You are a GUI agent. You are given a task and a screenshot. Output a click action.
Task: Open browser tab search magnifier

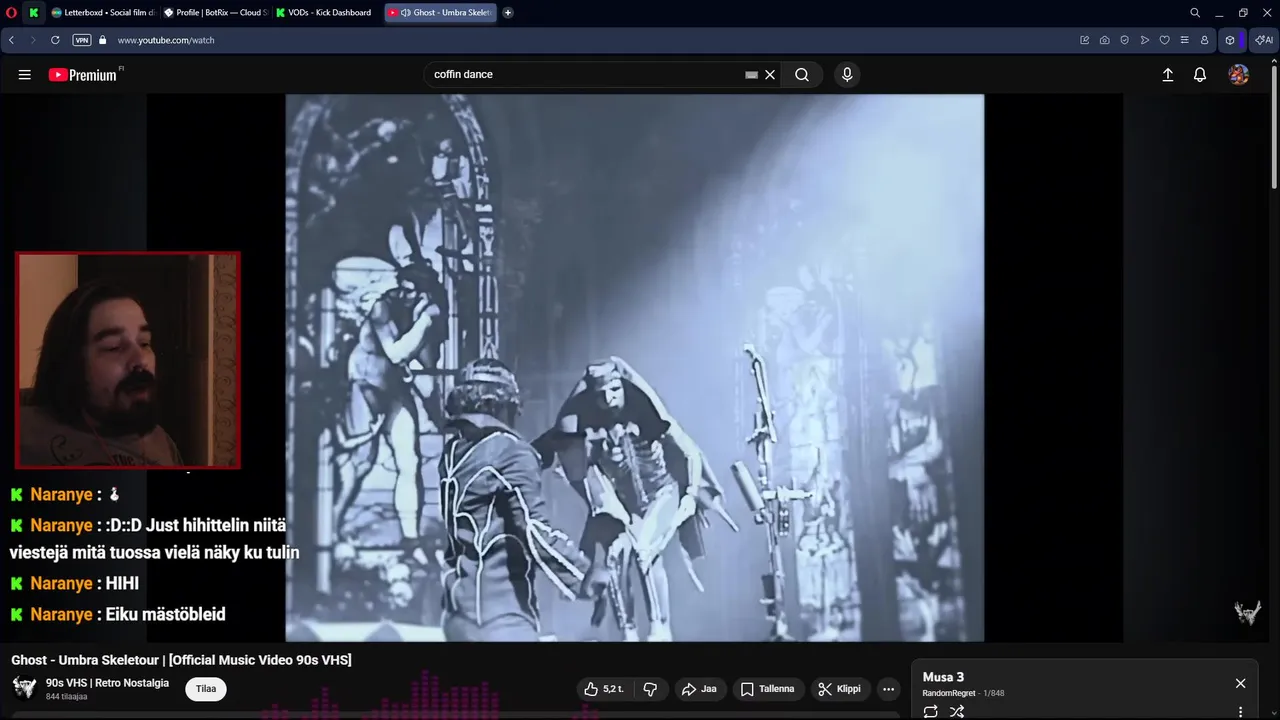click(1195, 13)
